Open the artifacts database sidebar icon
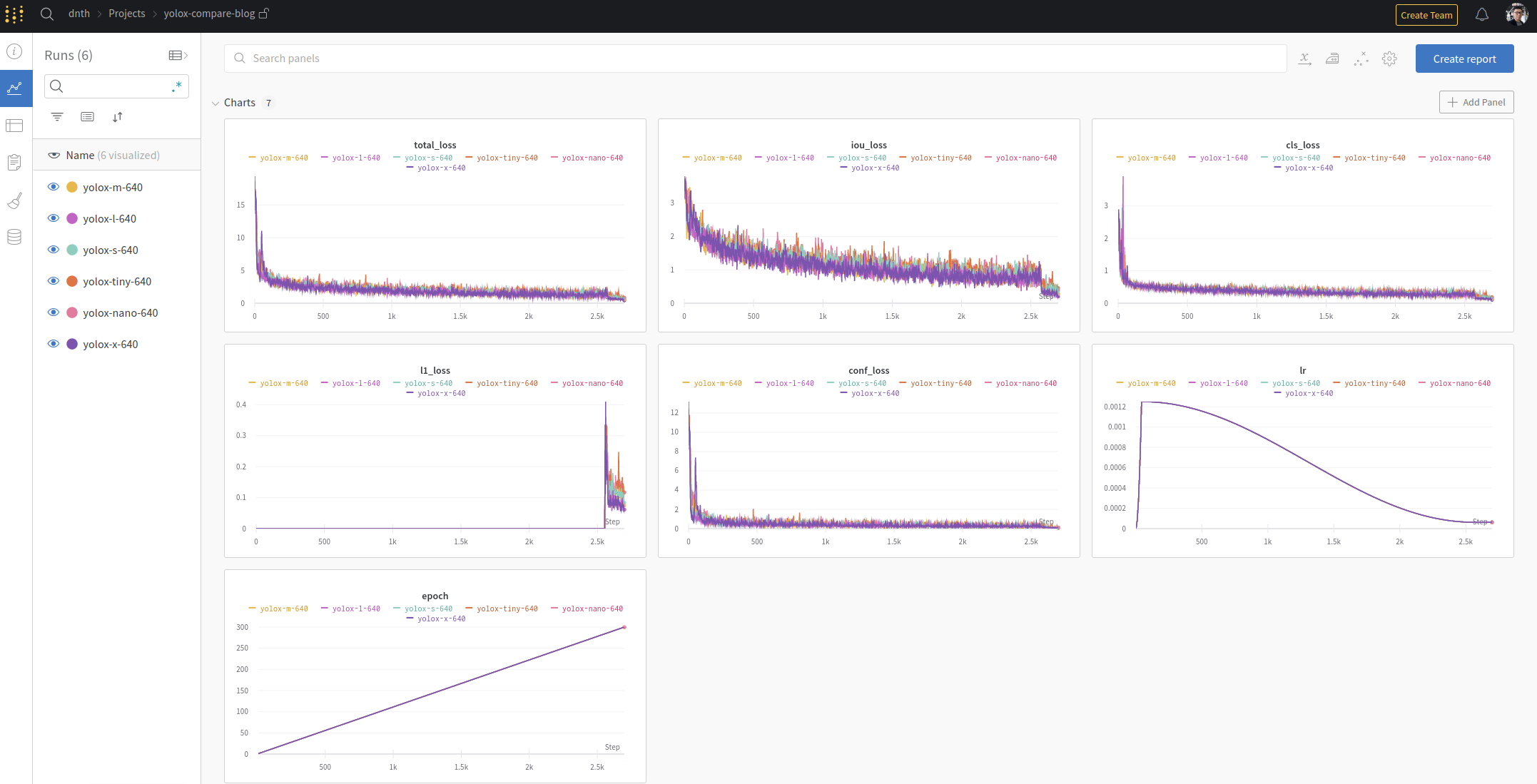The height and width of the screenshot is (784, 1537). pyautogui.click(x=14, y=237)
